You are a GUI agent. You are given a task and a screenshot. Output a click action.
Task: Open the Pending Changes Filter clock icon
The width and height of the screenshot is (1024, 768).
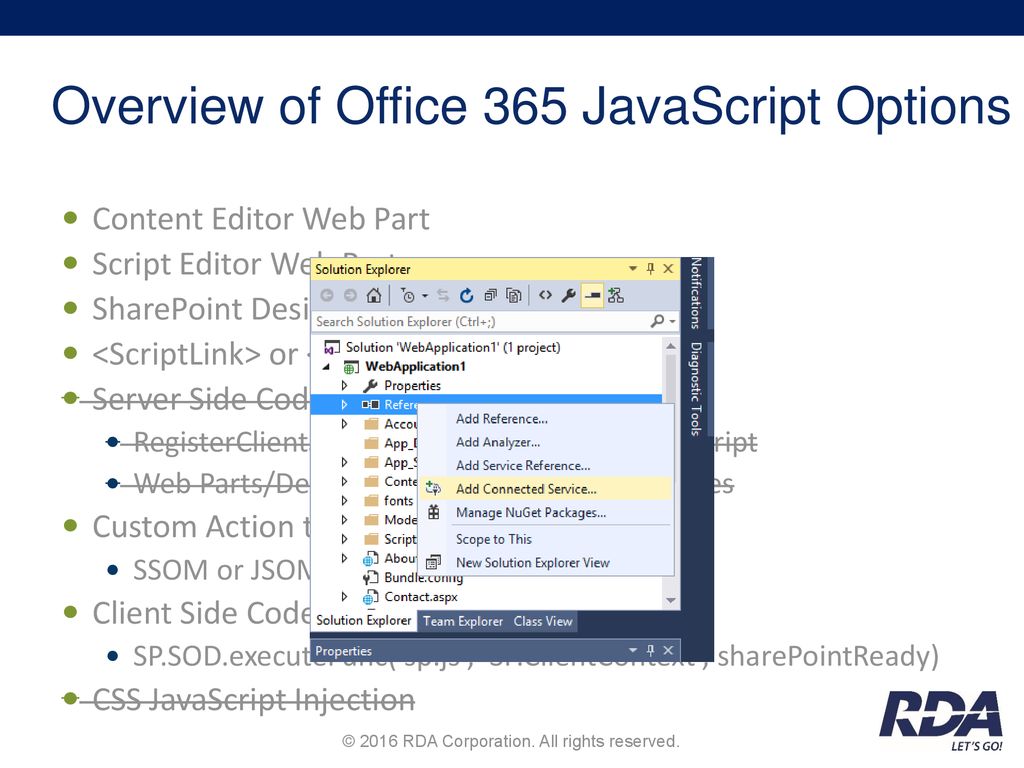tap(407, 296)
